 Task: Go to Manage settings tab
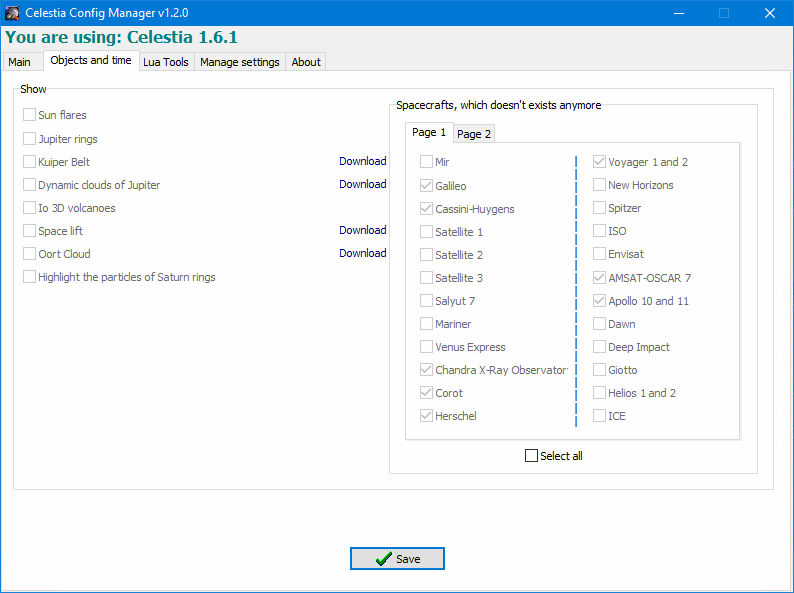point(240,62)
